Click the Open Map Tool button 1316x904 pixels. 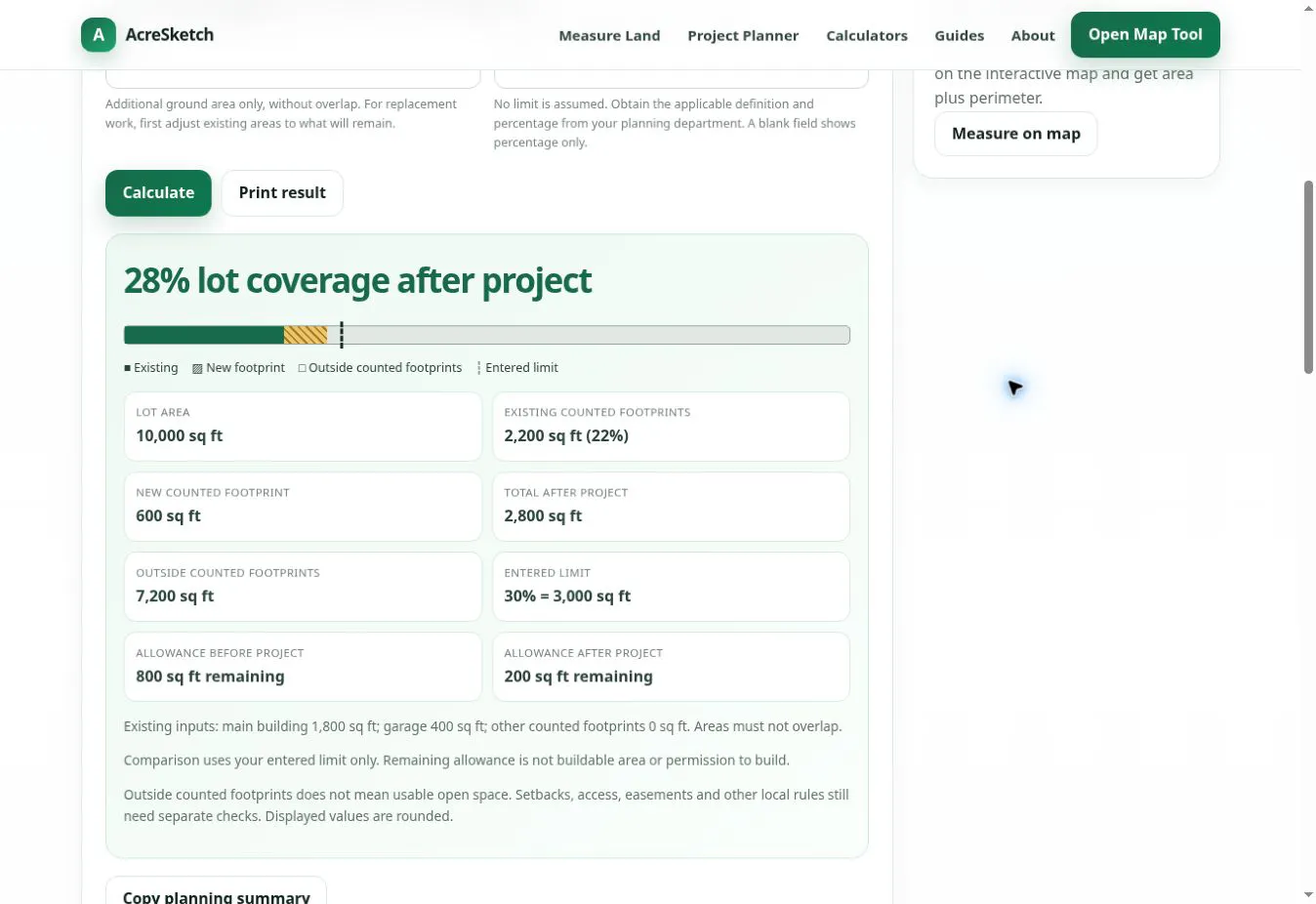[1145, 35]
